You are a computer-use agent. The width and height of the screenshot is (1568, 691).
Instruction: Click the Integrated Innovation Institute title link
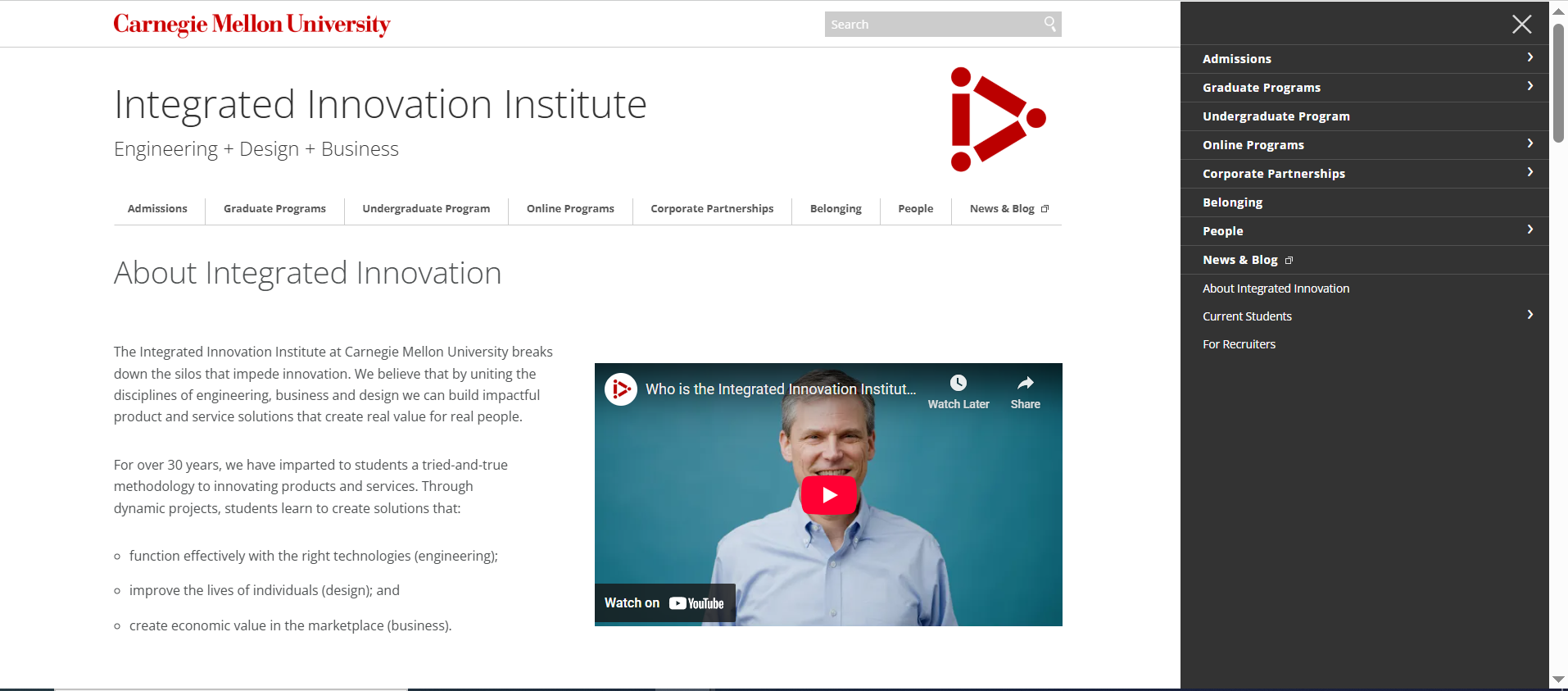point(380,104)
